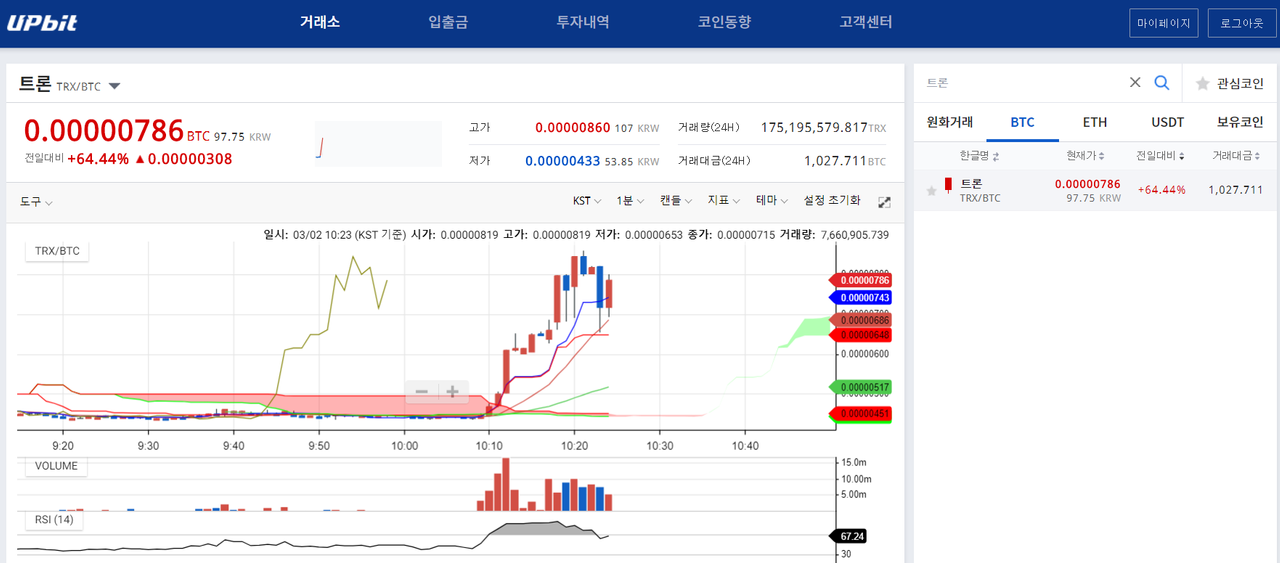Click the +64.44% change in header
The height and width of the screenshot is (563, 1280).
click(x=98, y=159)
